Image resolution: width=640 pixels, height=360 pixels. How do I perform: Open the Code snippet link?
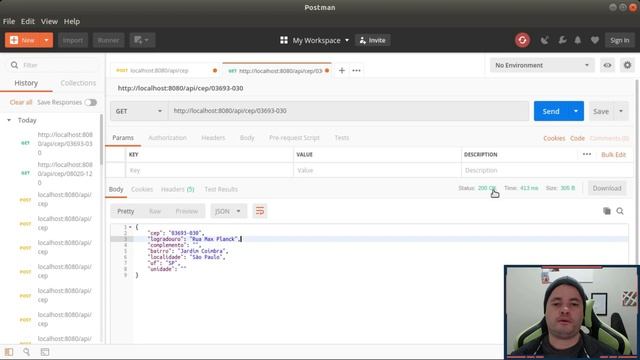(x=577, y=138)
